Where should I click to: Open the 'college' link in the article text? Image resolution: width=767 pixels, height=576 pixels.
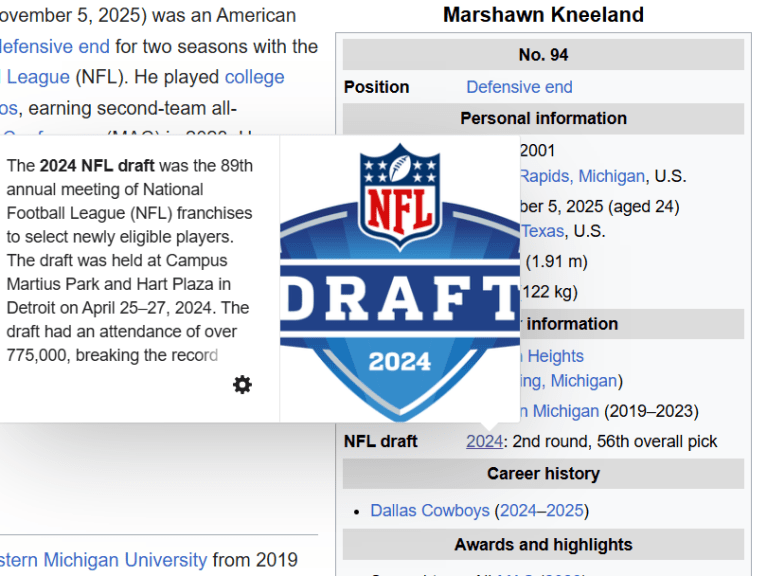[x=254, y=77]
